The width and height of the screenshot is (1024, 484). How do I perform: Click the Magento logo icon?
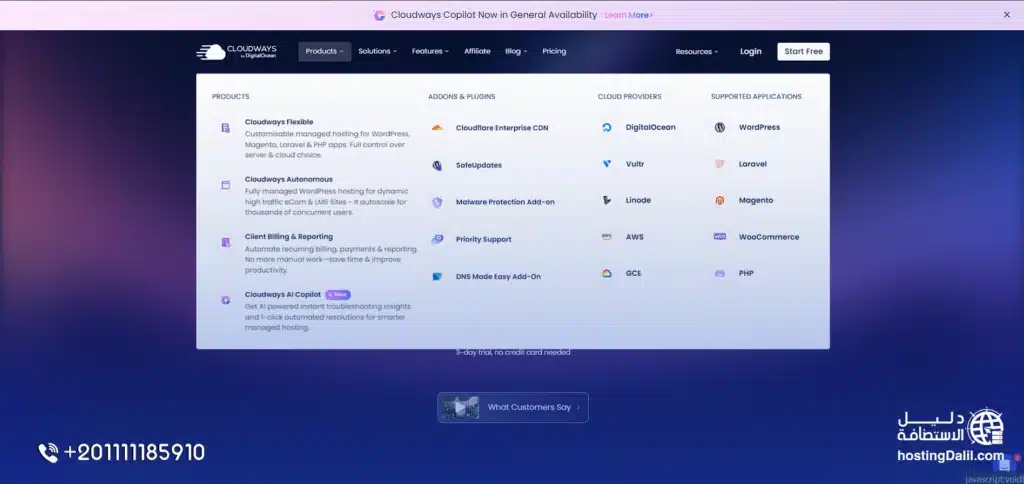(720, 200)
